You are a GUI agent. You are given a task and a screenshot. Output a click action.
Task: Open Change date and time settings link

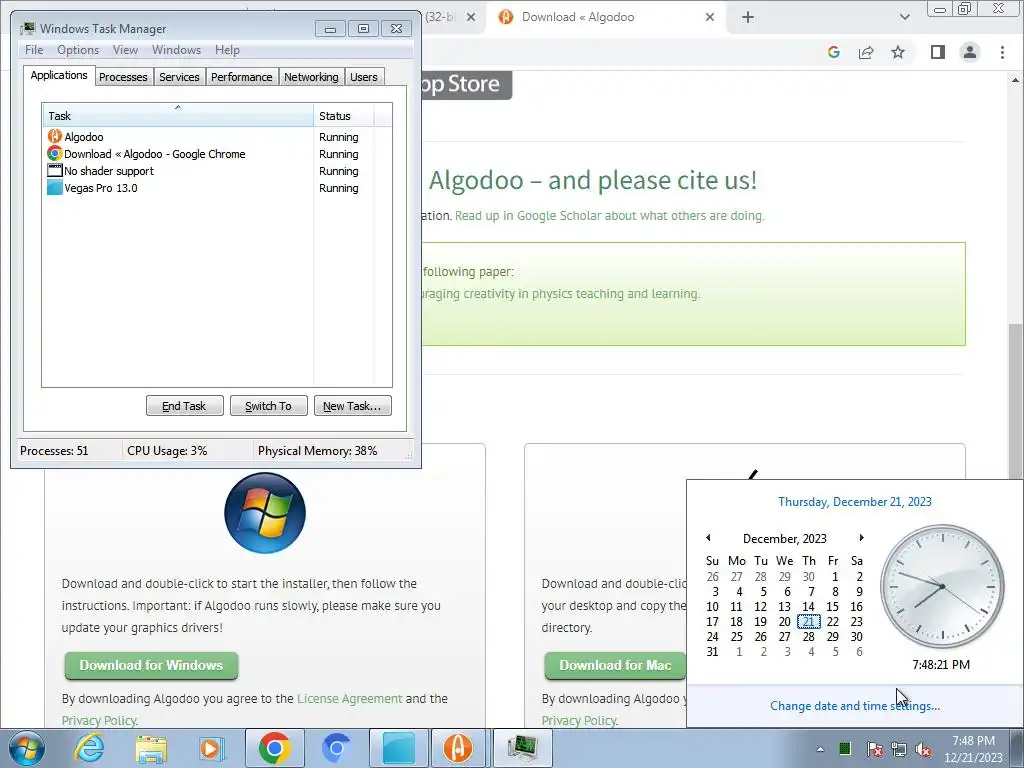855,706
